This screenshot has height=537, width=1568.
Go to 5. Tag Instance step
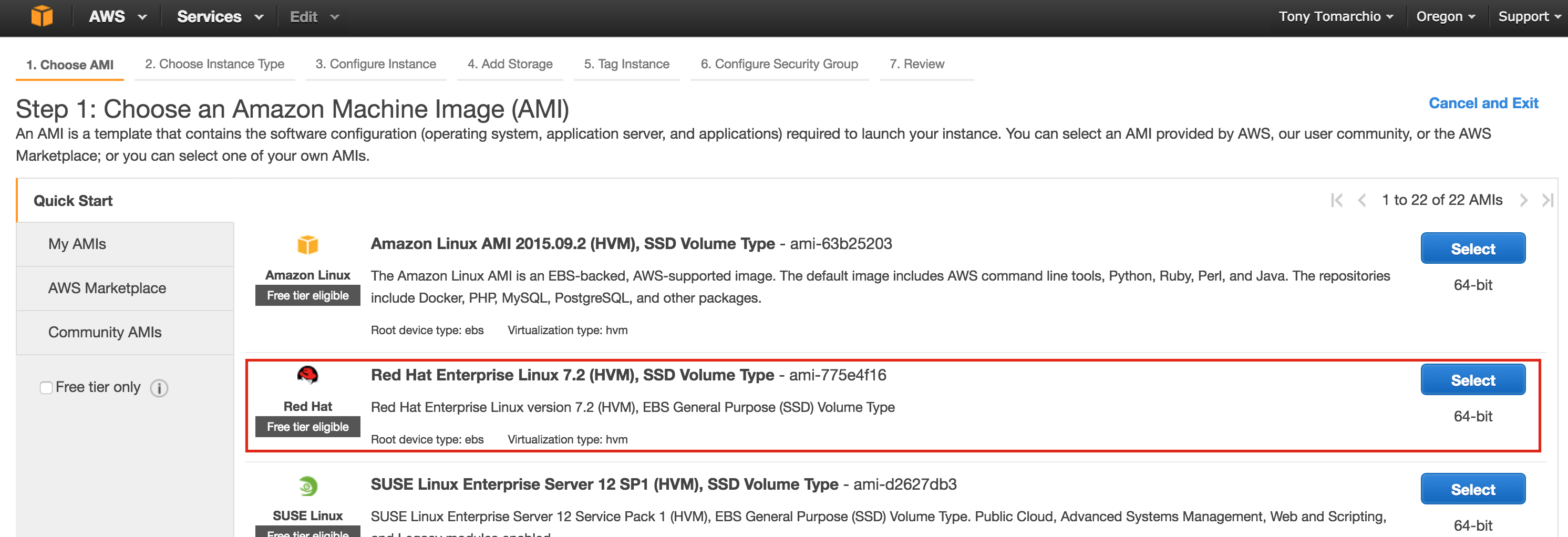(626, 64)
